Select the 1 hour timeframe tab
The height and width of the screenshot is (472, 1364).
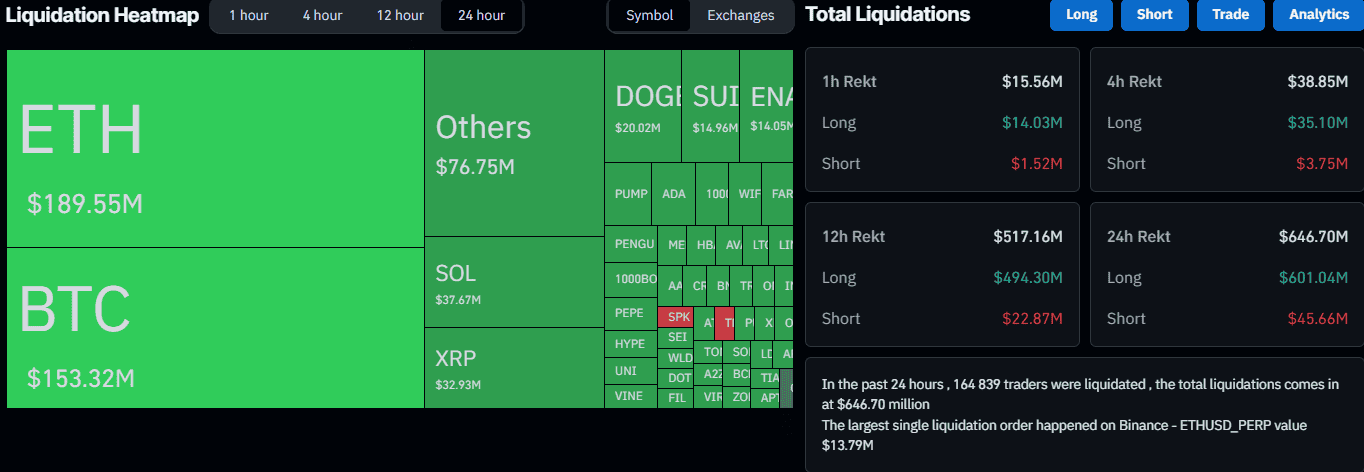pos(248,16)
